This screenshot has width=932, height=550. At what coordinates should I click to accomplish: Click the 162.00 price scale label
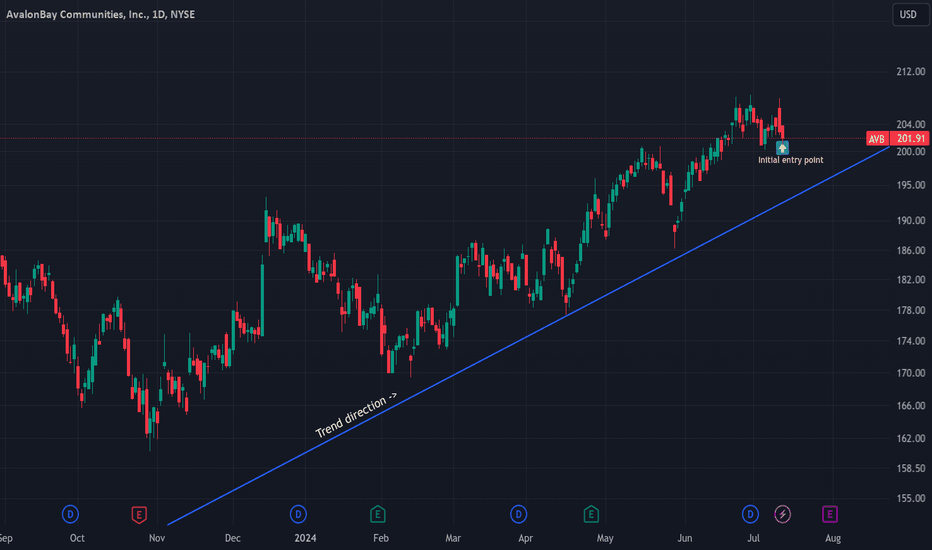coord(911,439)
